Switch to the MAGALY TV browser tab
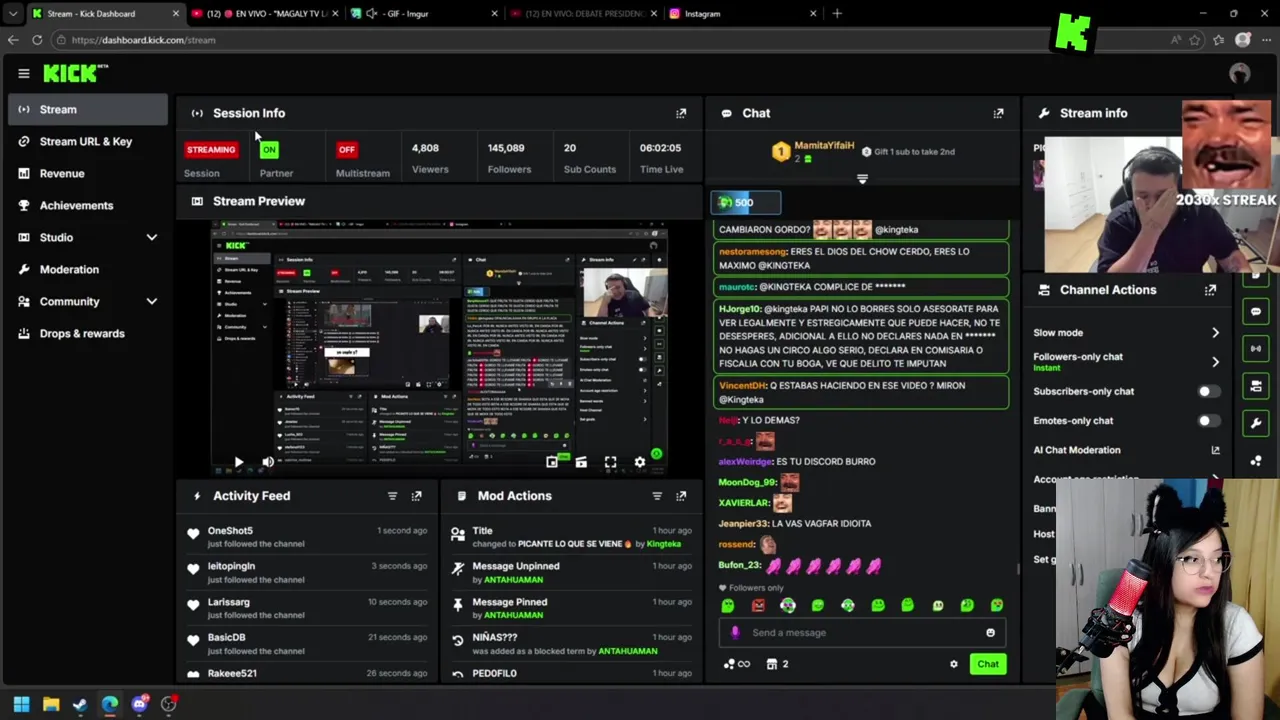 point(264,14)
